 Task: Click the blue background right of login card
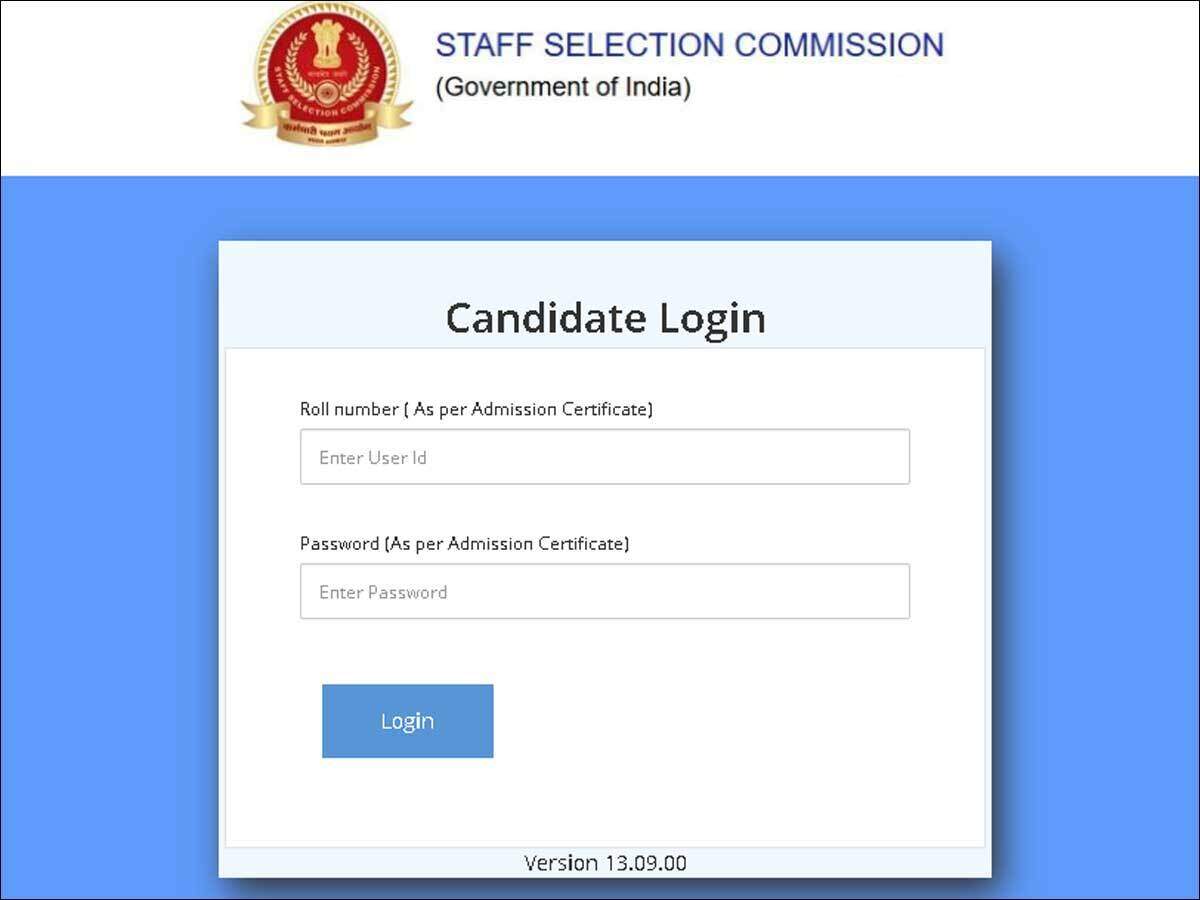1096,540
